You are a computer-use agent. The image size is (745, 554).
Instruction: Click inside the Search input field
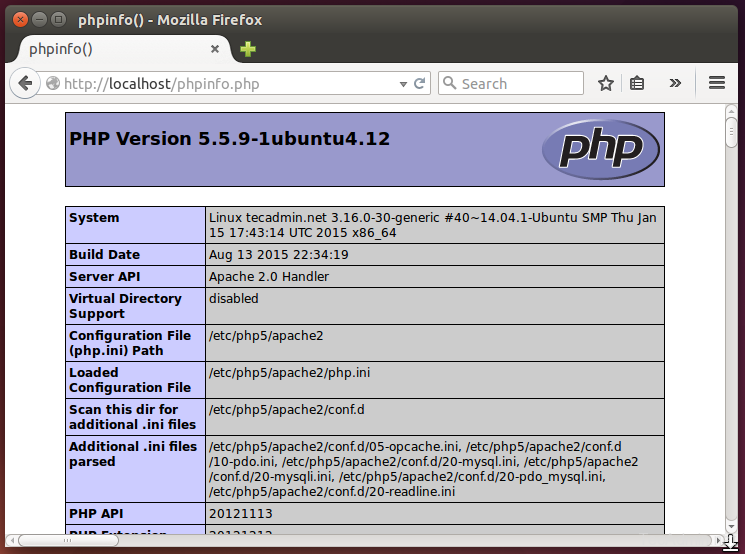(515, 84)
